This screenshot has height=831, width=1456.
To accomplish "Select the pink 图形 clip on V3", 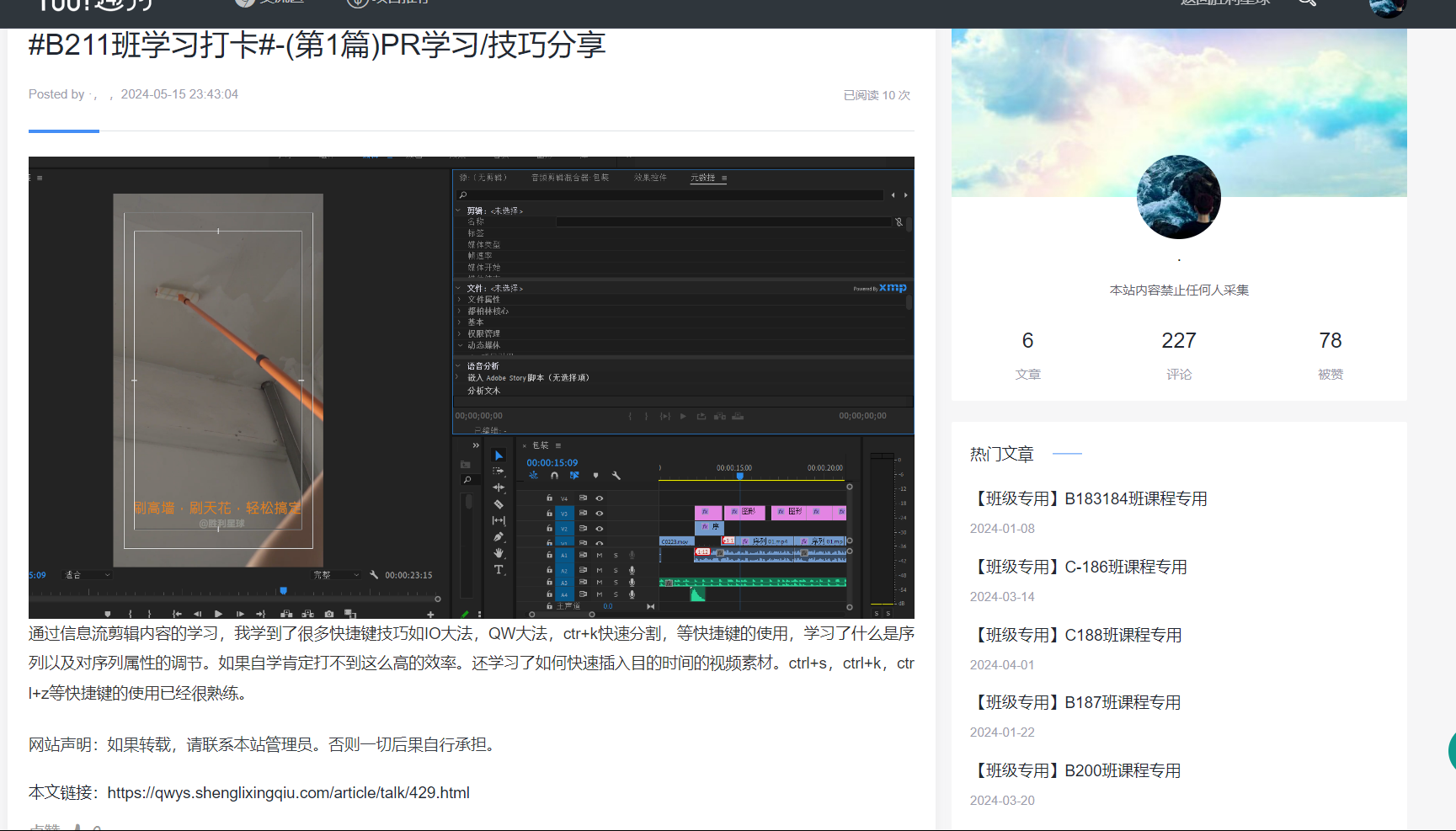I will pos(745,512).
